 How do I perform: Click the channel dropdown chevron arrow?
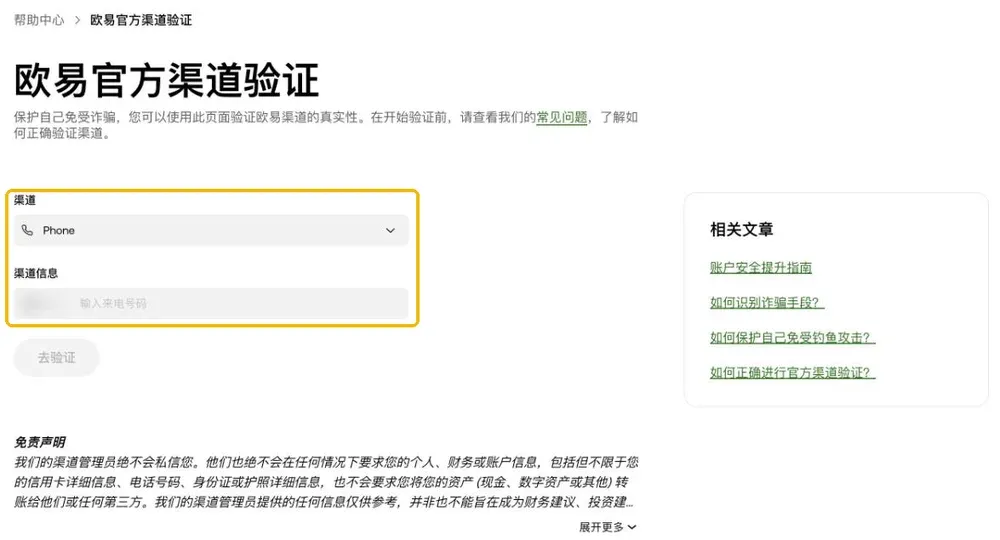(390, 230)
